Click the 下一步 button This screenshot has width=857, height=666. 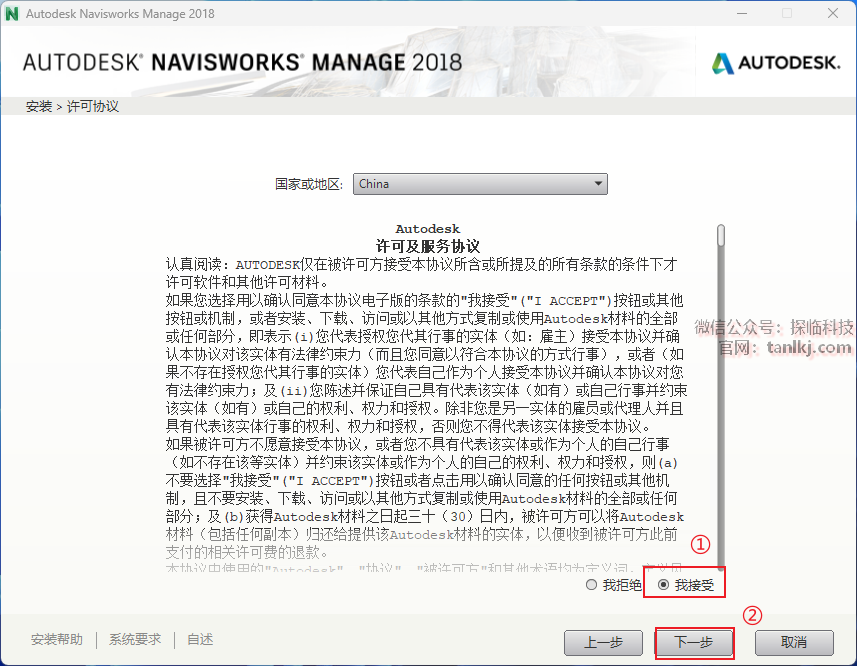click(694, 643)
